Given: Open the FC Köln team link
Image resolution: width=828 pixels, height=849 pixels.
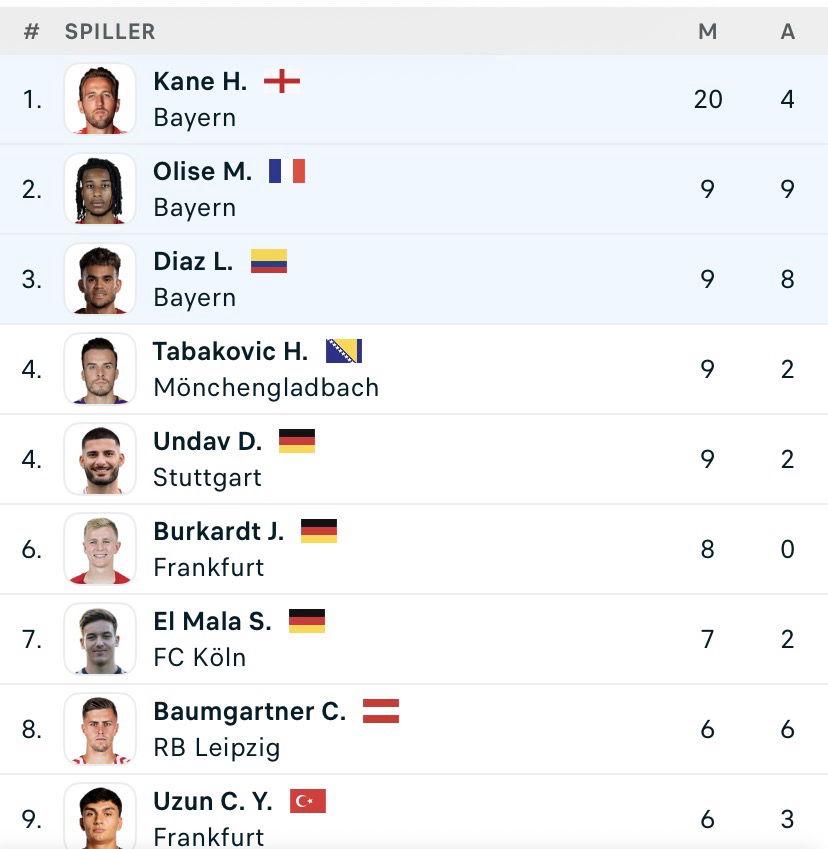Looking at the screenshot, I should pos(199,658).
